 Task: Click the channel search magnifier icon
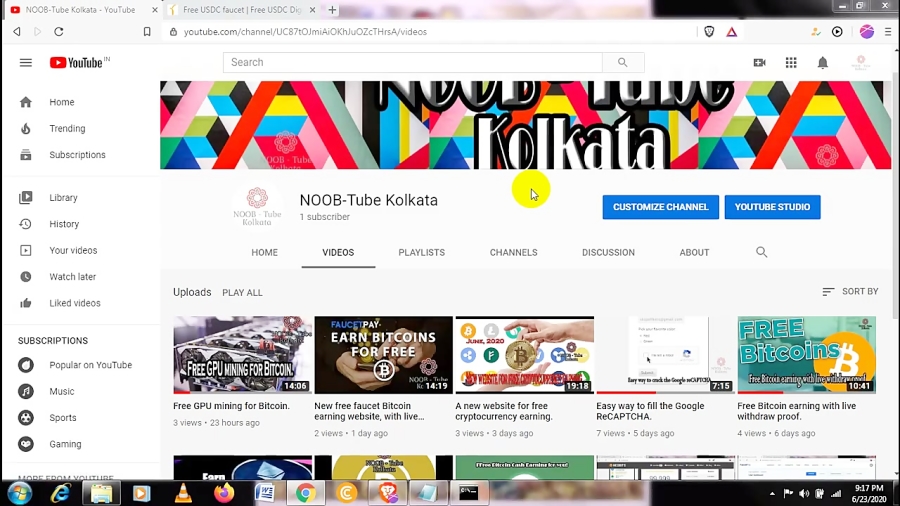pos(762,252)
